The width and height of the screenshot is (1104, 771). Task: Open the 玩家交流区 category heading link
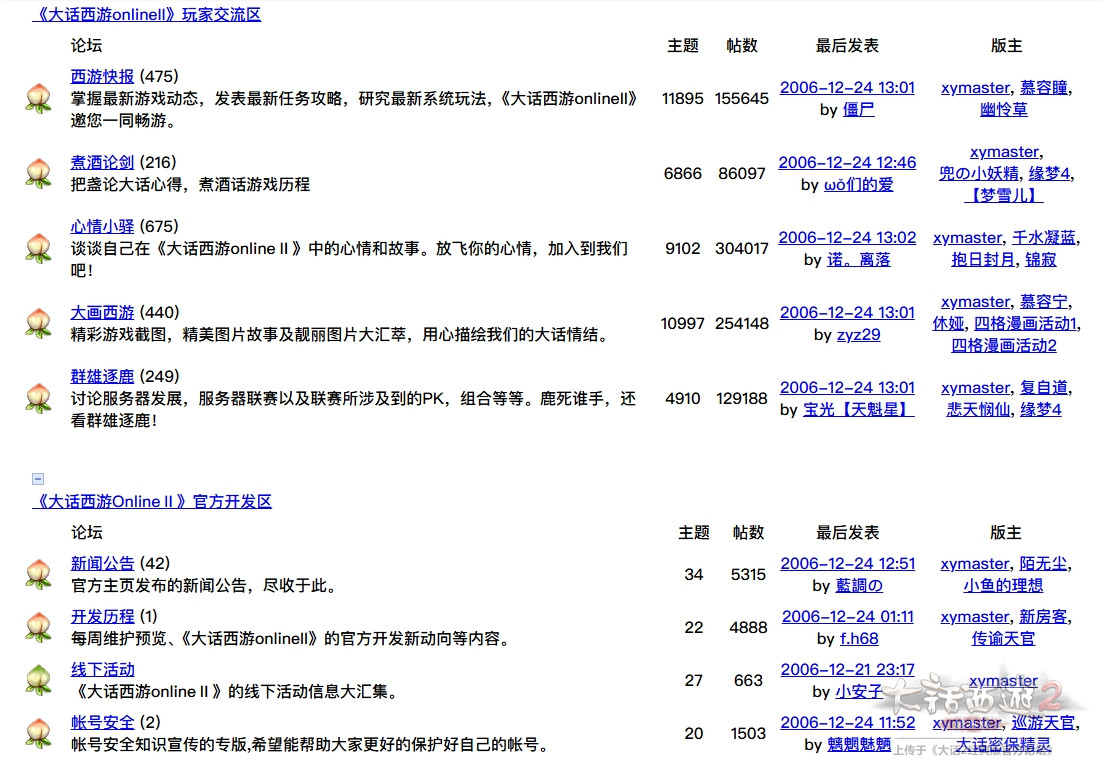(147, 15)
